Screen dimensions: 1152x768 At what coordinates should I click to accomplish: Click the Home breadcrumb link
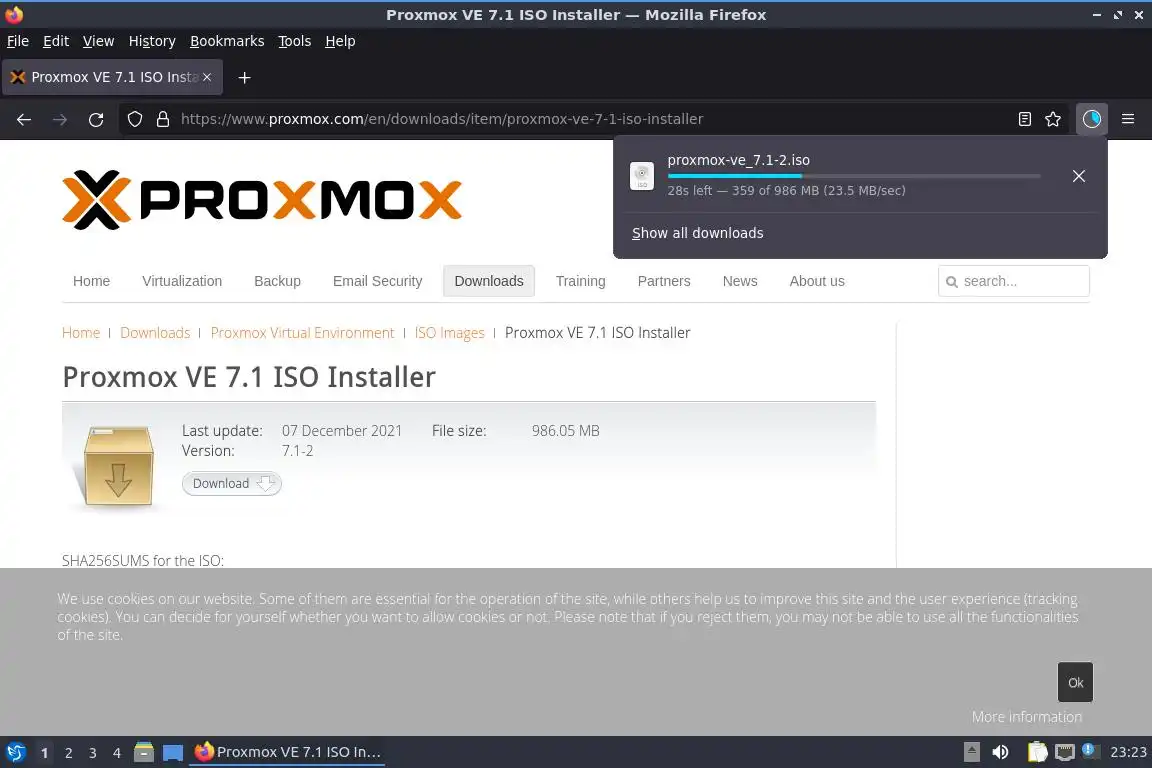point(81,333)
